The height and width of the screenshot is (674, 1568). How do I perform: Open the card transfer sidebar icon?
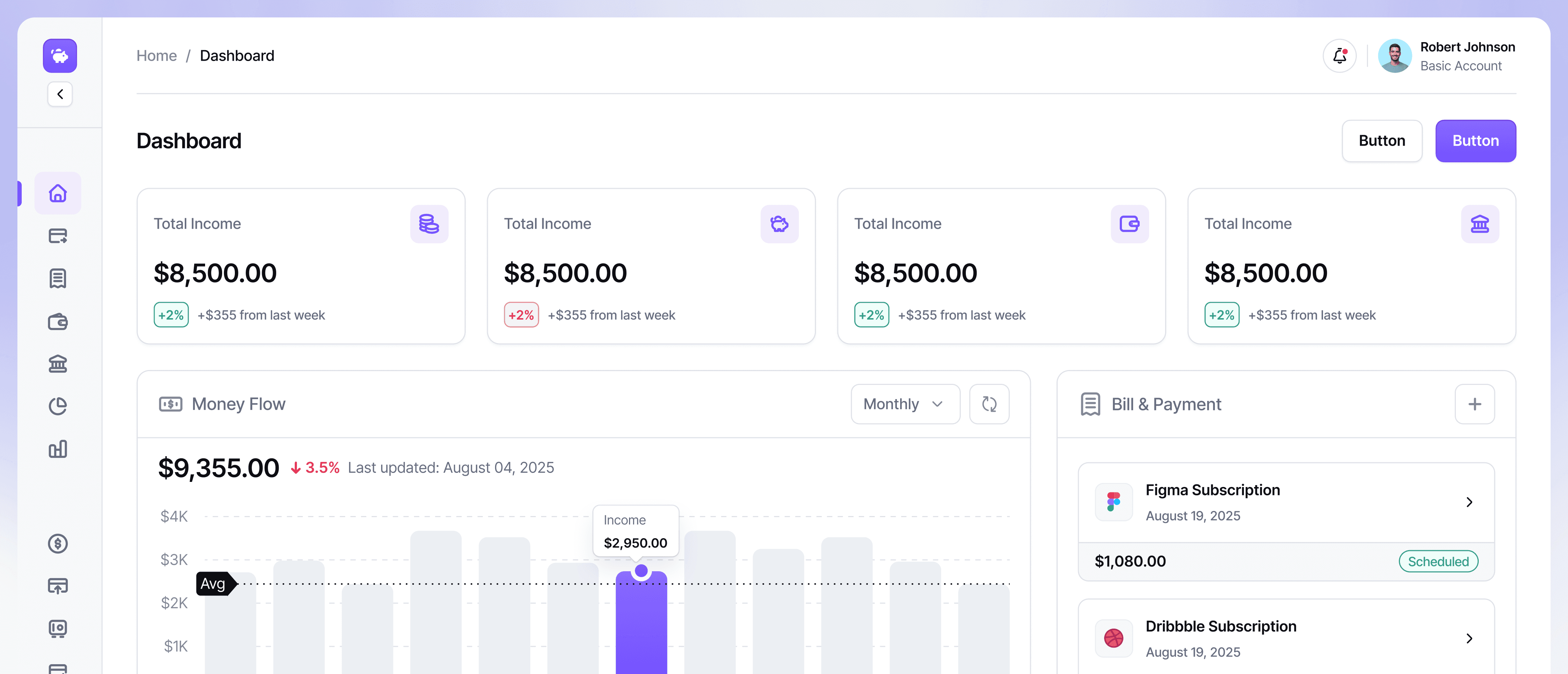click(58, 236)
